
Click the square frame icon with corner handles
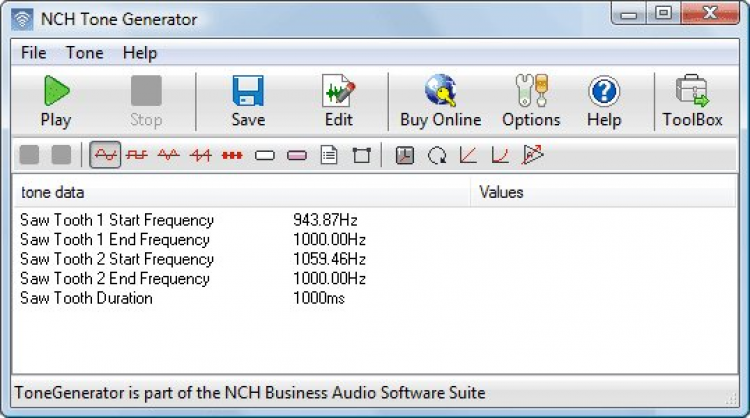[x=361, y=155]
